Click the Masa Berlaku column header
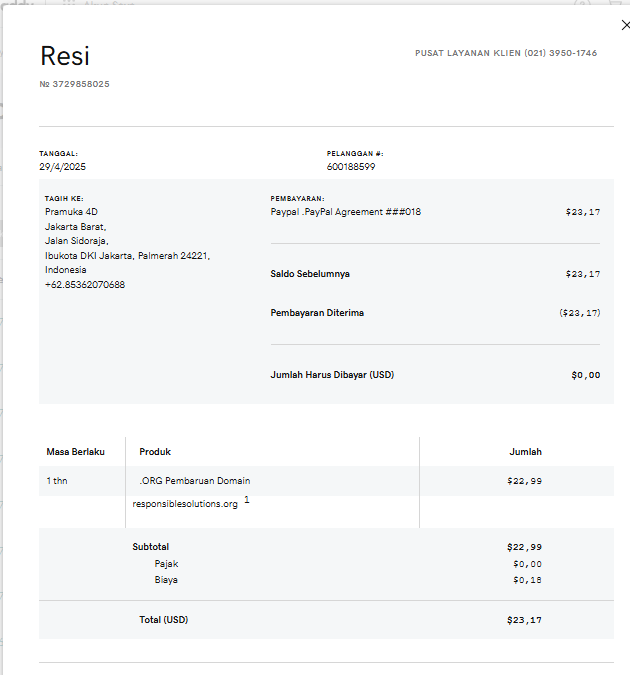 [75, 452]
